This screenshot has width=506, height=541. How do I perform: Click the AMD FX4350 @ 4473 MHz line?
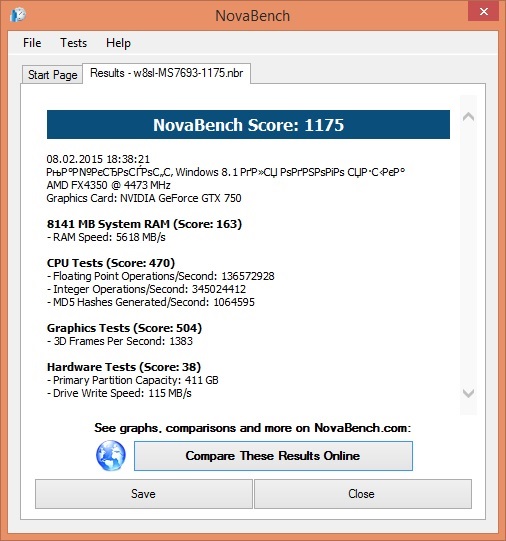(x=109, y=185)
